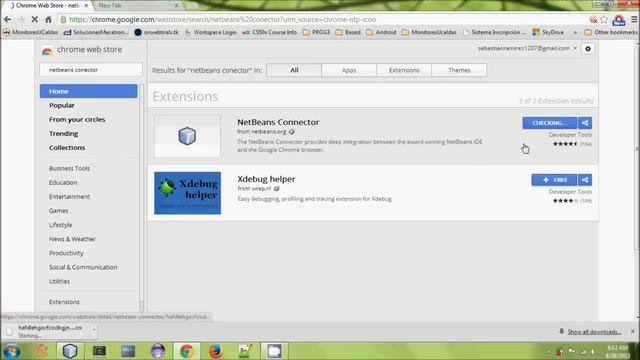Open Extensions link in sidebar

64,302
